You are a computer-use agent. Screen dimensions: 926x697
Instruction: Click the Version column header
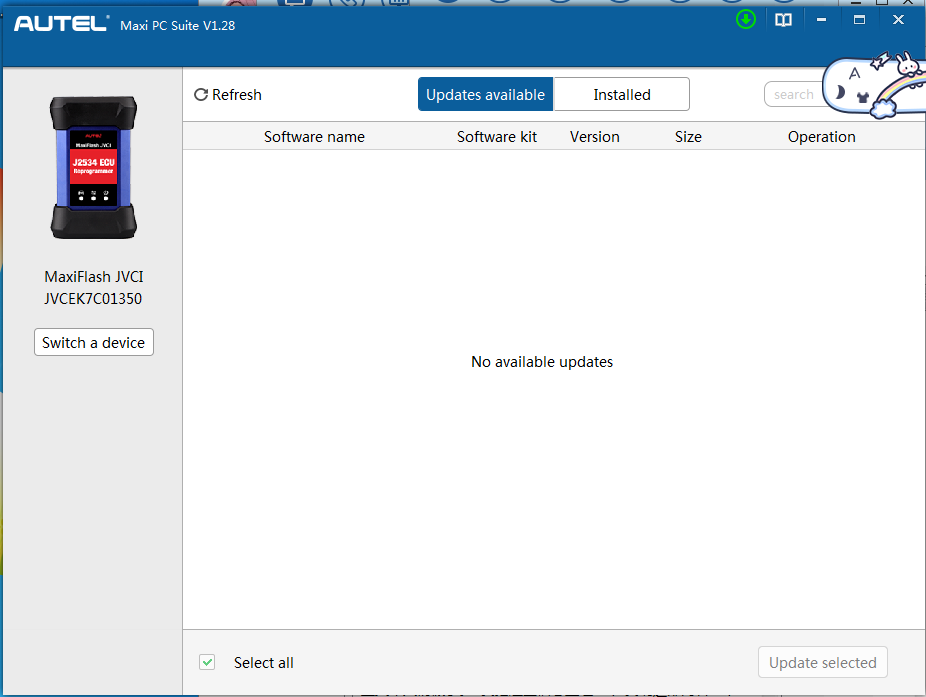(595, 136)
